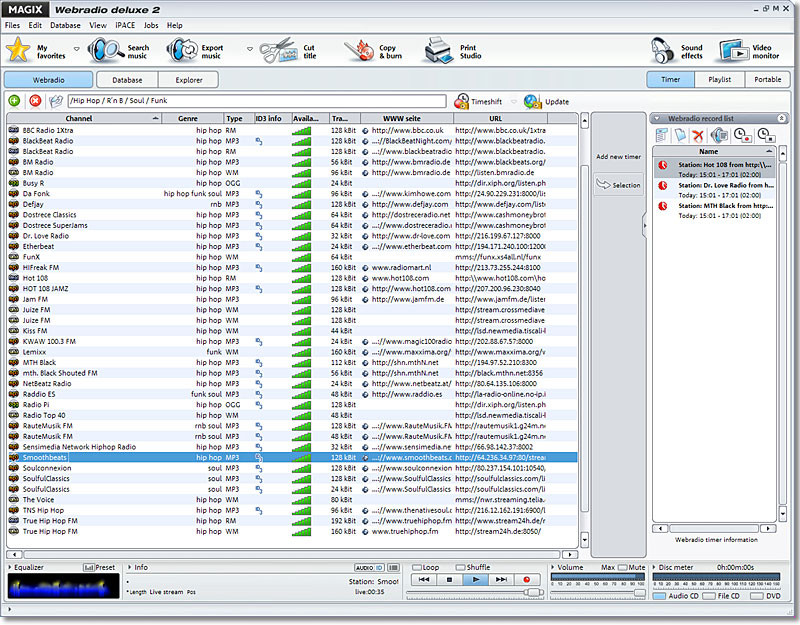Viewport: 800px width, 625px height.
Task: Select the Audio CD disc type
Action: [660, 596]
